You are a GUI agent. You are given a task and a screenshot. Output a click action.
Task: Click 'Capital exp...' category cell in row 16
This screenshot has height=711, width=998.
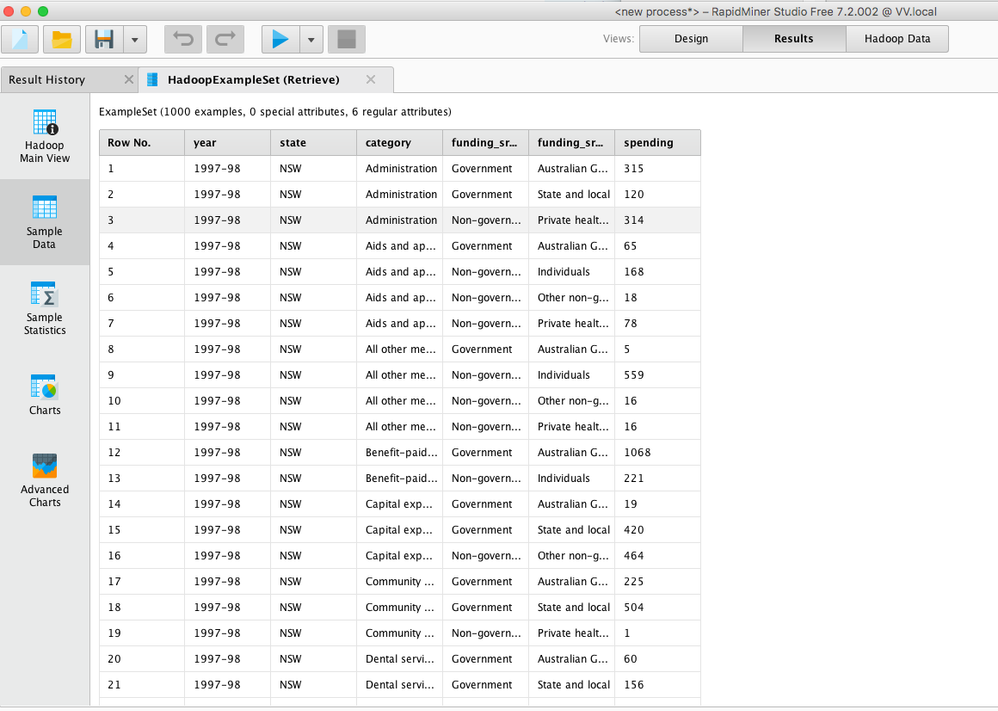(400, 556)
